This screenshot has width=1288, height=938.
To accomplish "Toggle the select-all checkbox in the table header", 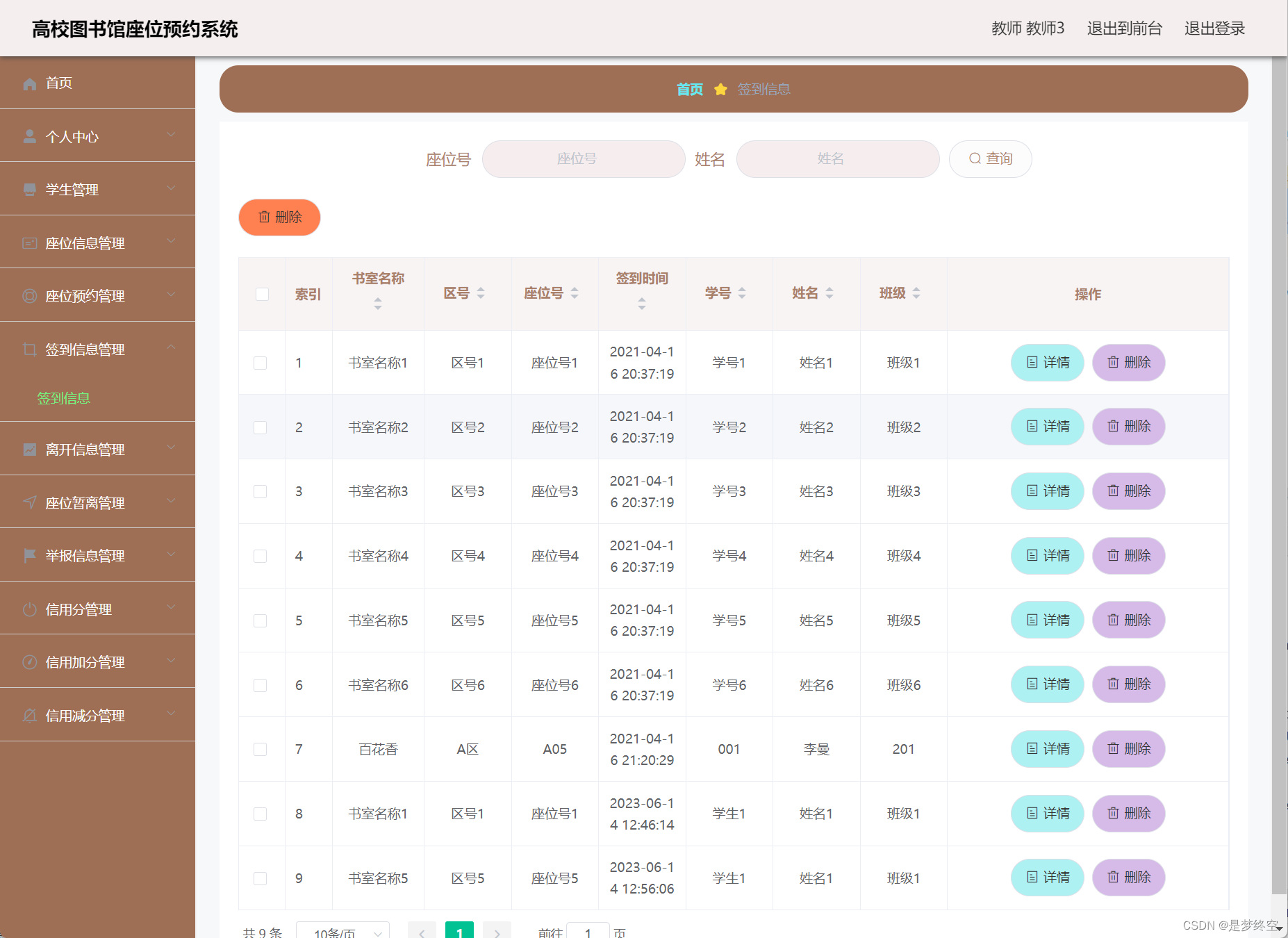I will 262,295.
